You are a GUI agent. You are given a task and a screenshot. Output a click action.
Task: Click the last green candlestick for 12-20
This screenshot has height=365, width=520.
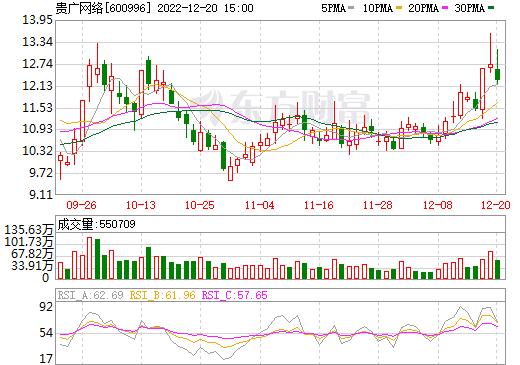[x=497, y=74]
